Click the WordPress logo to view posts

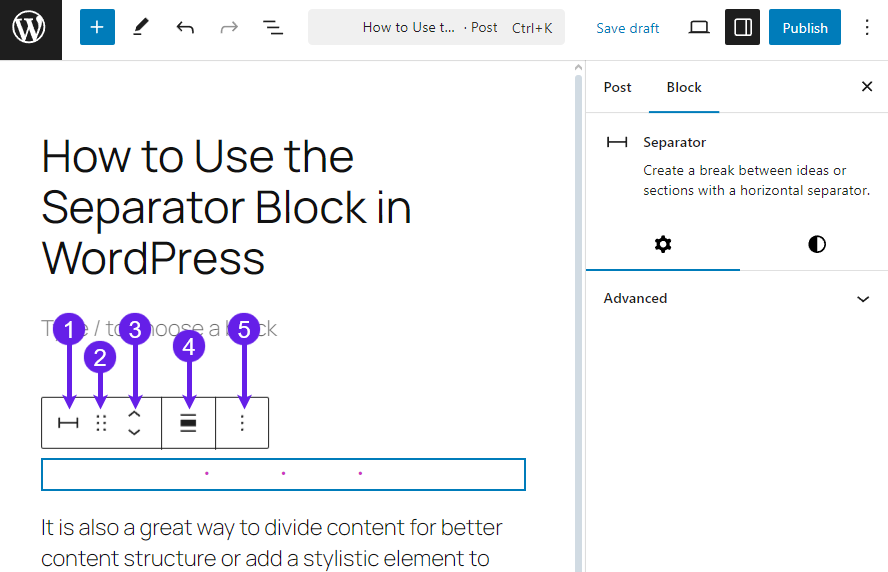(x=31, y=29)
